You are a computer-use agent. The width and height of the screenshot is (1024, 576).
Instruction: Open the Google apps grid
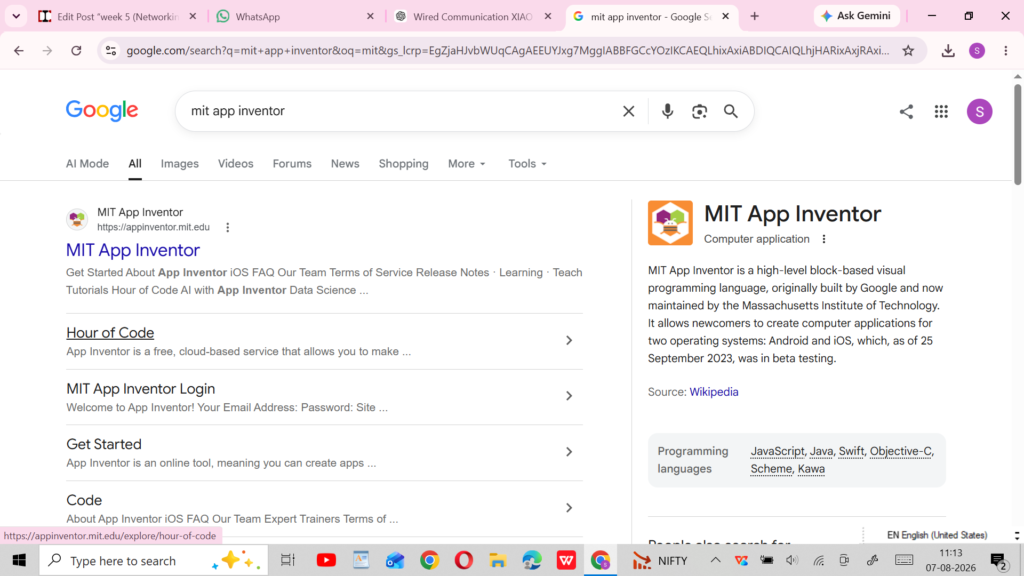click(x=941, y=112)
